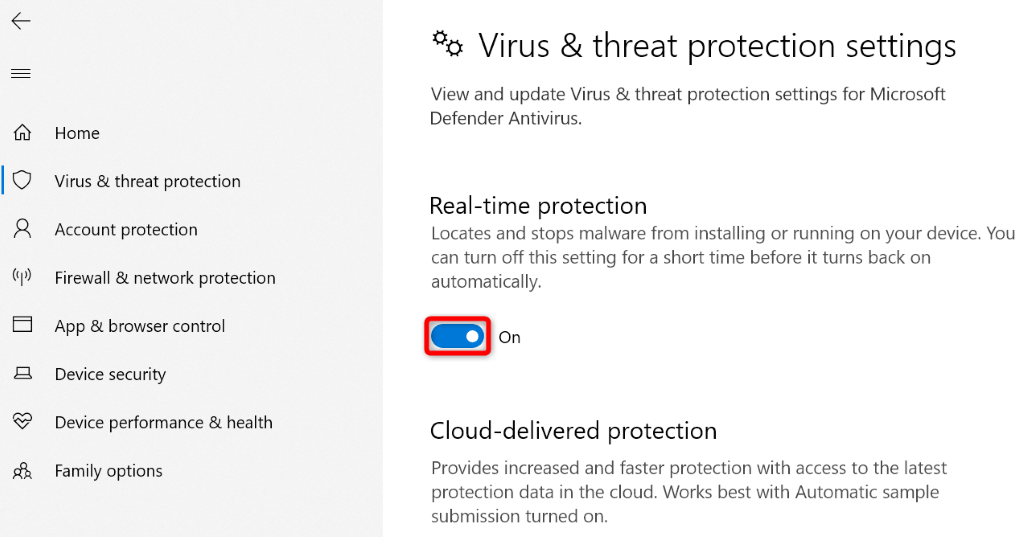This screenshot has height=537, width=1024.
Task: Click the Account protection person icon
Action: (x=22, y=229)
